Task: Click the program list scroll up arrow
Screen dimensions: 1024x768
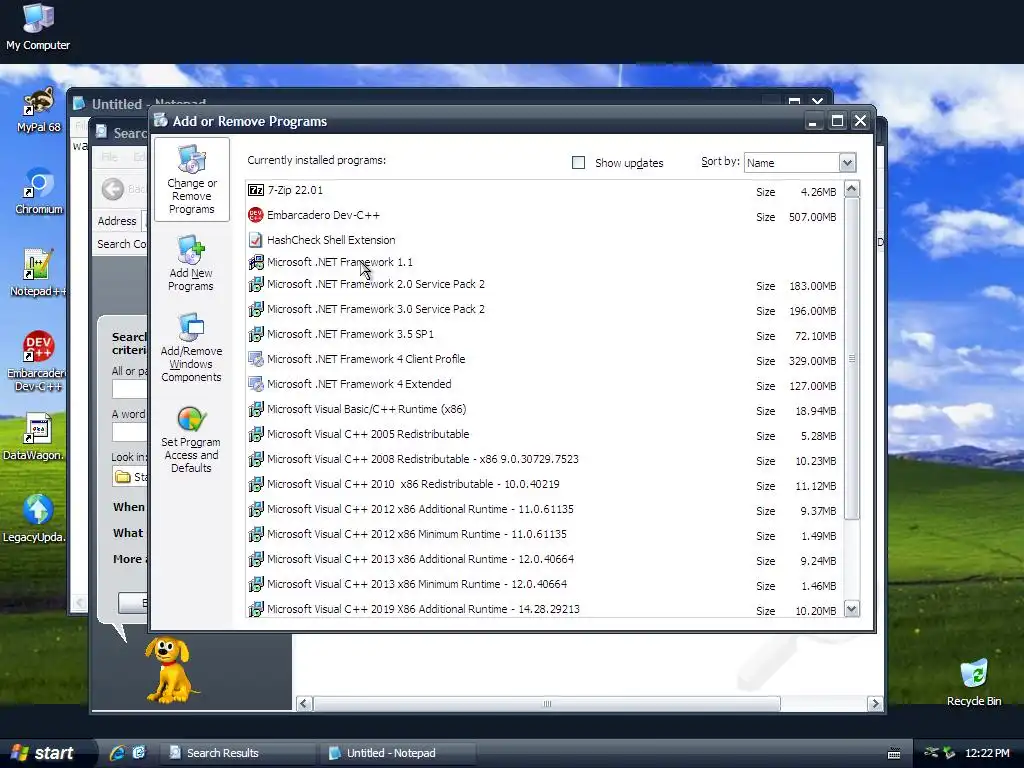Action: click(852, 189)
